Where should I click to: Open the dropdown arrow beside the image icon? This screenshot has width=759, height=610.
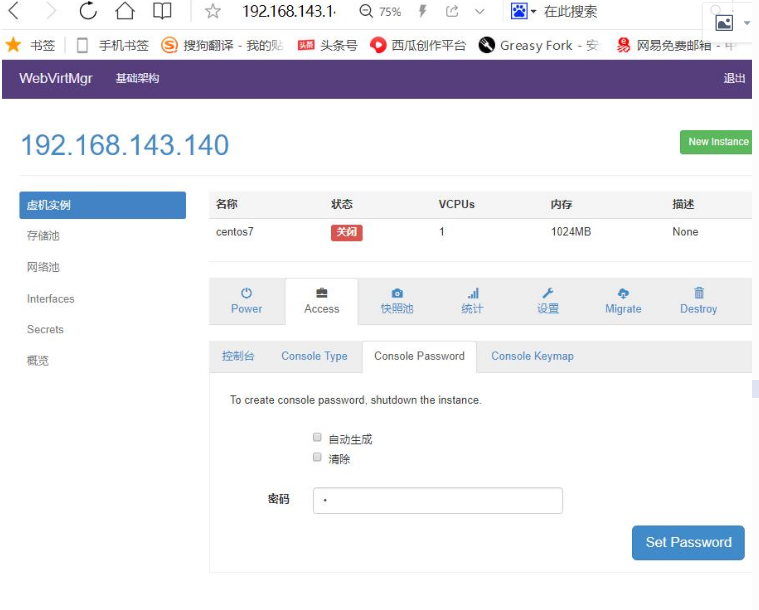tap(747, 23)
